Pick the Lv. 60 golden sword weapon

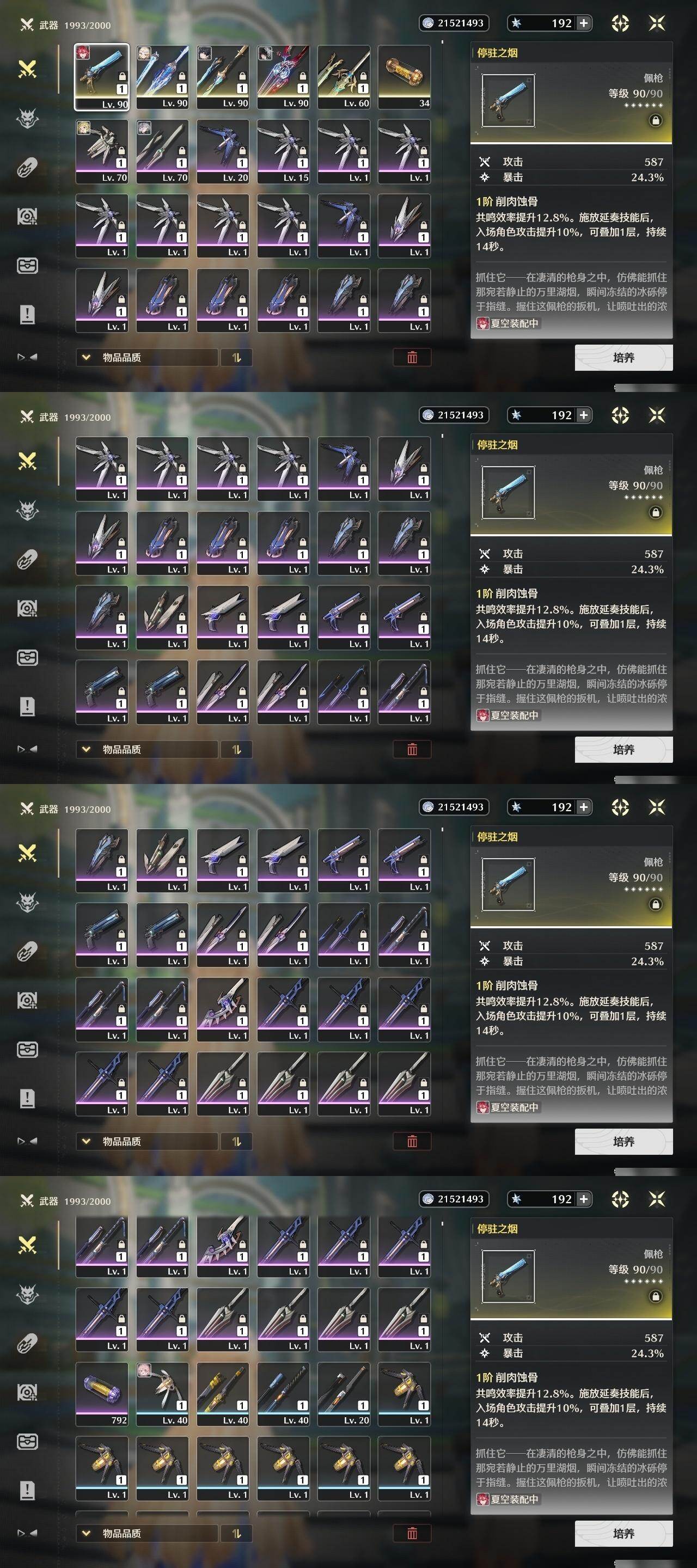tap(344, 77)
